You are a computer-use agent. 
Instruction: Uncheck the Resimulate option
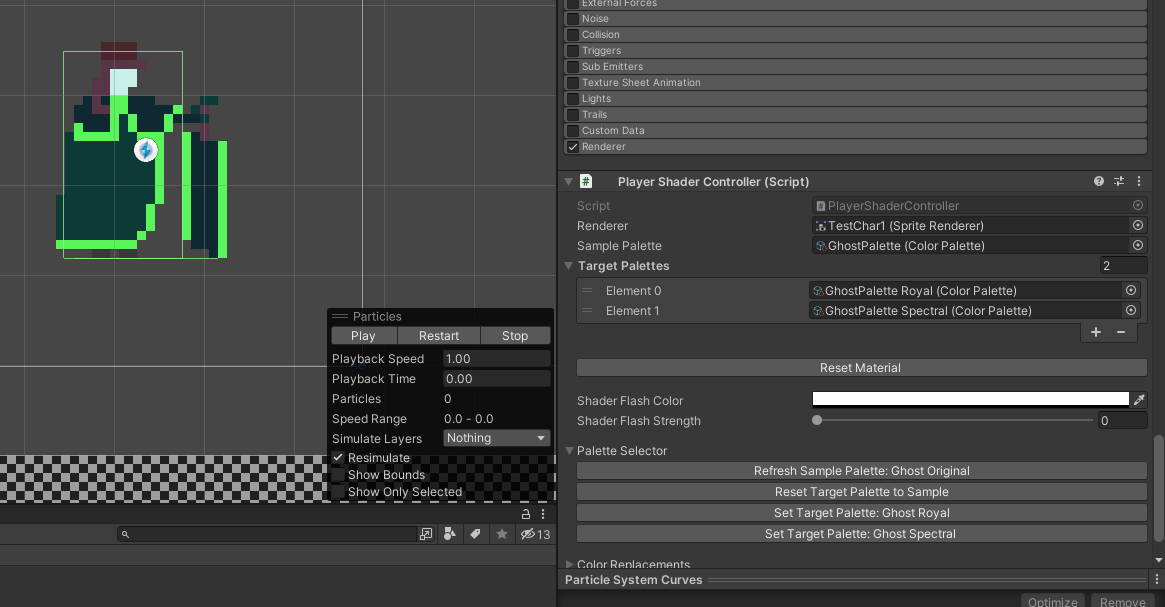(x=338, y=458)
